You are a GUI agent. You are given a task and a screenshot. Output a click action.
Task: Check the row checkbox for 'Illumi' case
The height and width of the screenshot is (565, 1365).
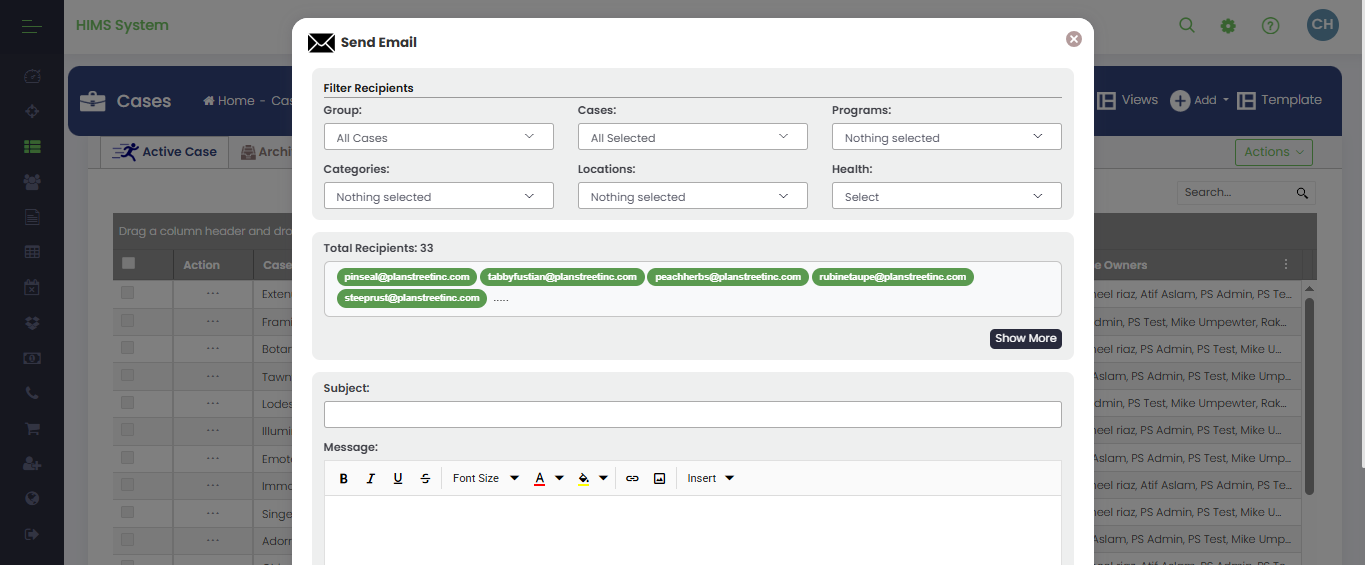click(127, 430)
